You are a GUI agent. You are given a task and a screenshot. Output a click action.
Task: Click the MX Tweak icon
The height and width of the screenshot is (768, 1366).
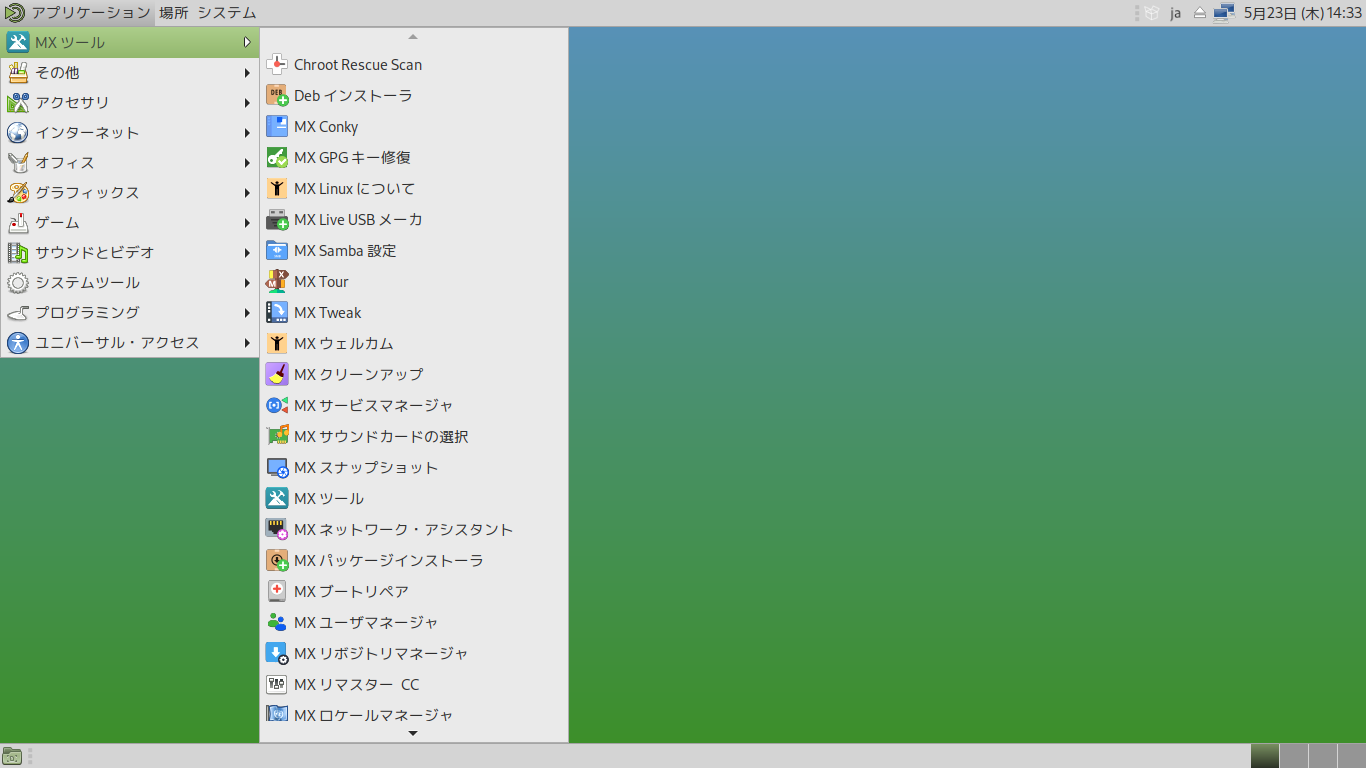(277, 313)
